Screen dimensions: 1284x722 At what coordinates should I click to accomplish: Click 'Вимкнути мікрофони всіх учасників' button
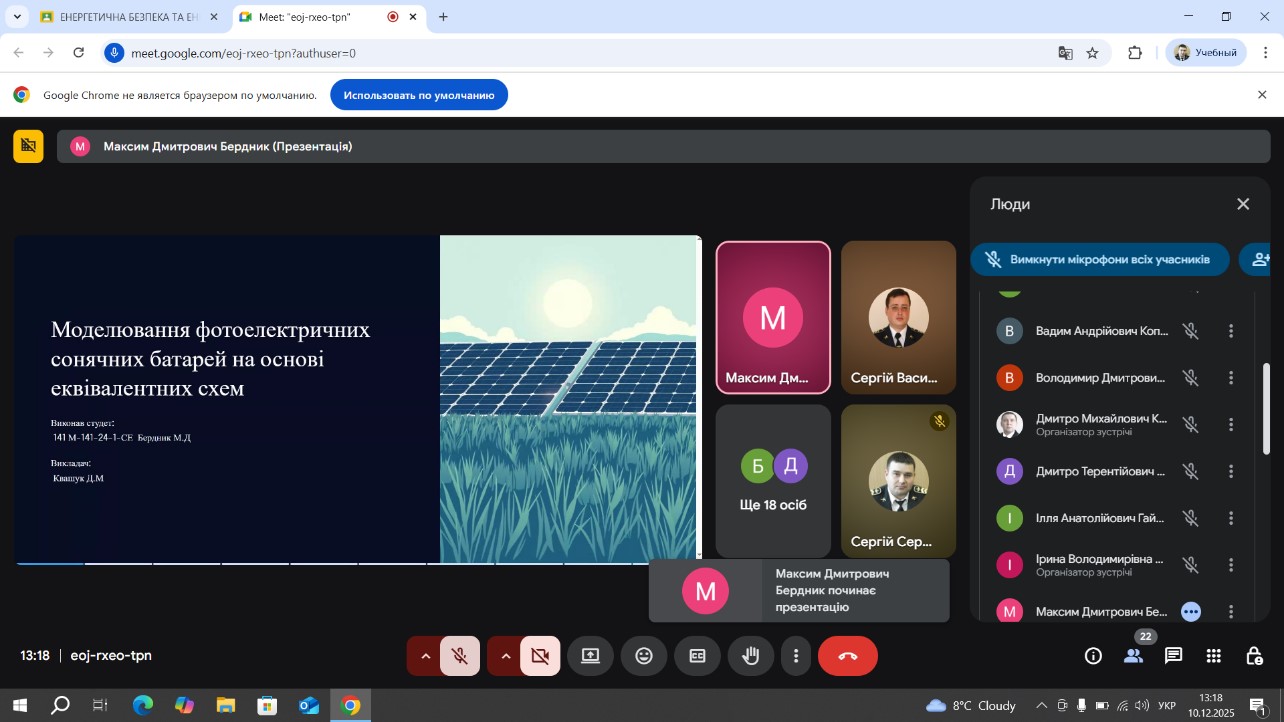[x=1099, y=259]
